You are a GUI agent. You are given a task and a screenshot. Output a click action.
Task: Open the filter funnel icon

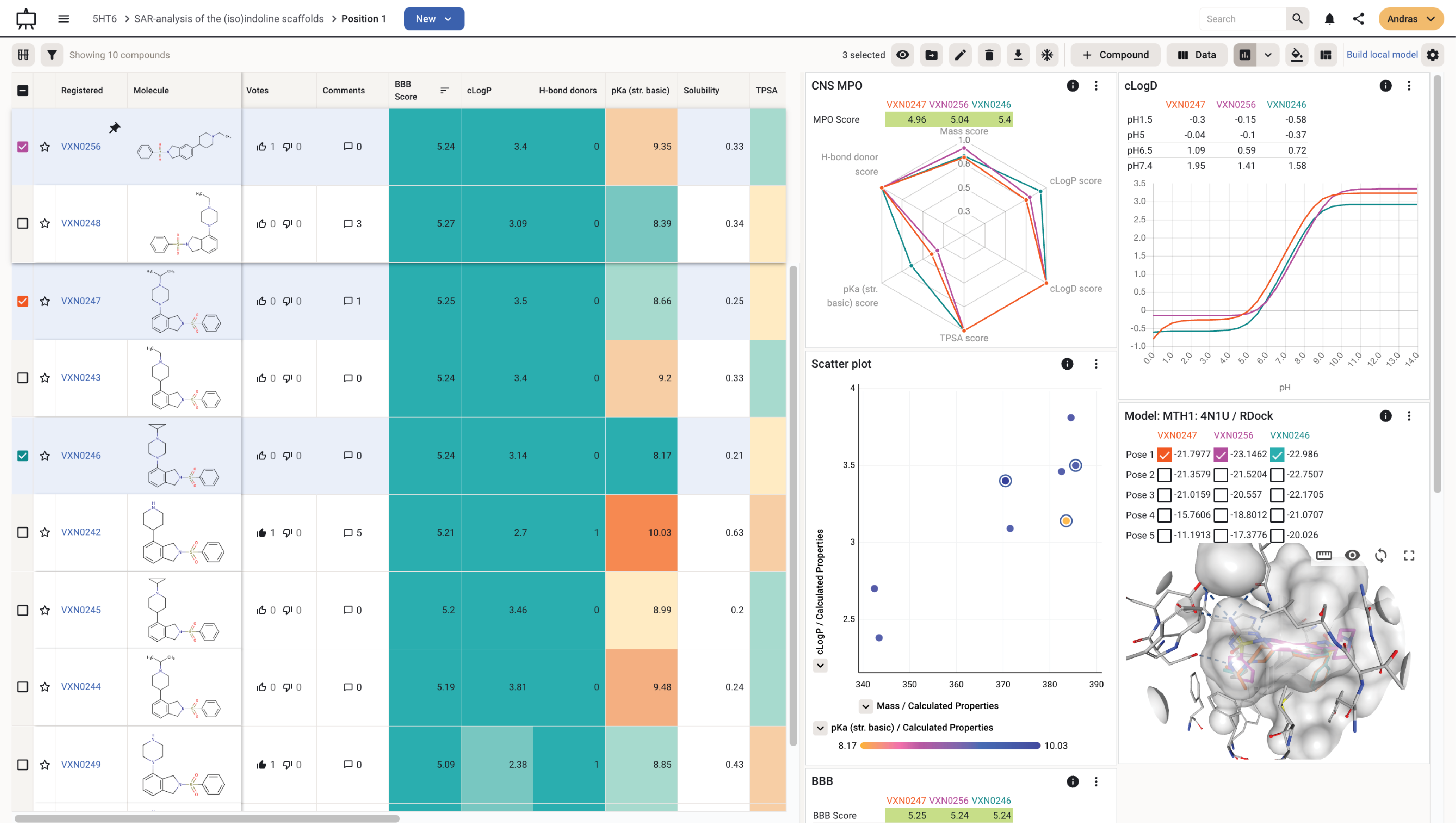(x=51, y=55)
